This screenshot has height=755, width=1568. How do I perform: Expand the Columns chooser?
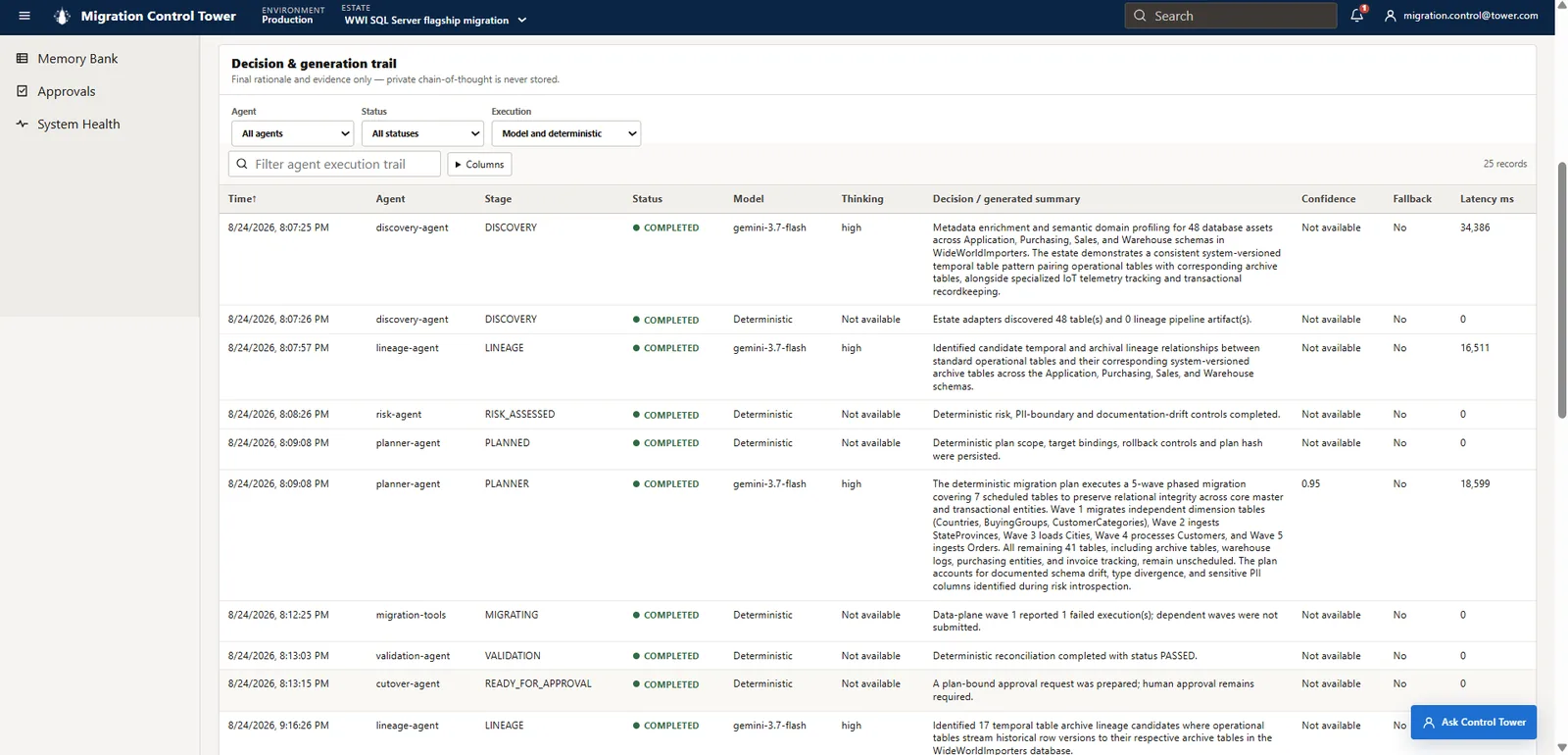pyautogui.click(x=479, y=164)
